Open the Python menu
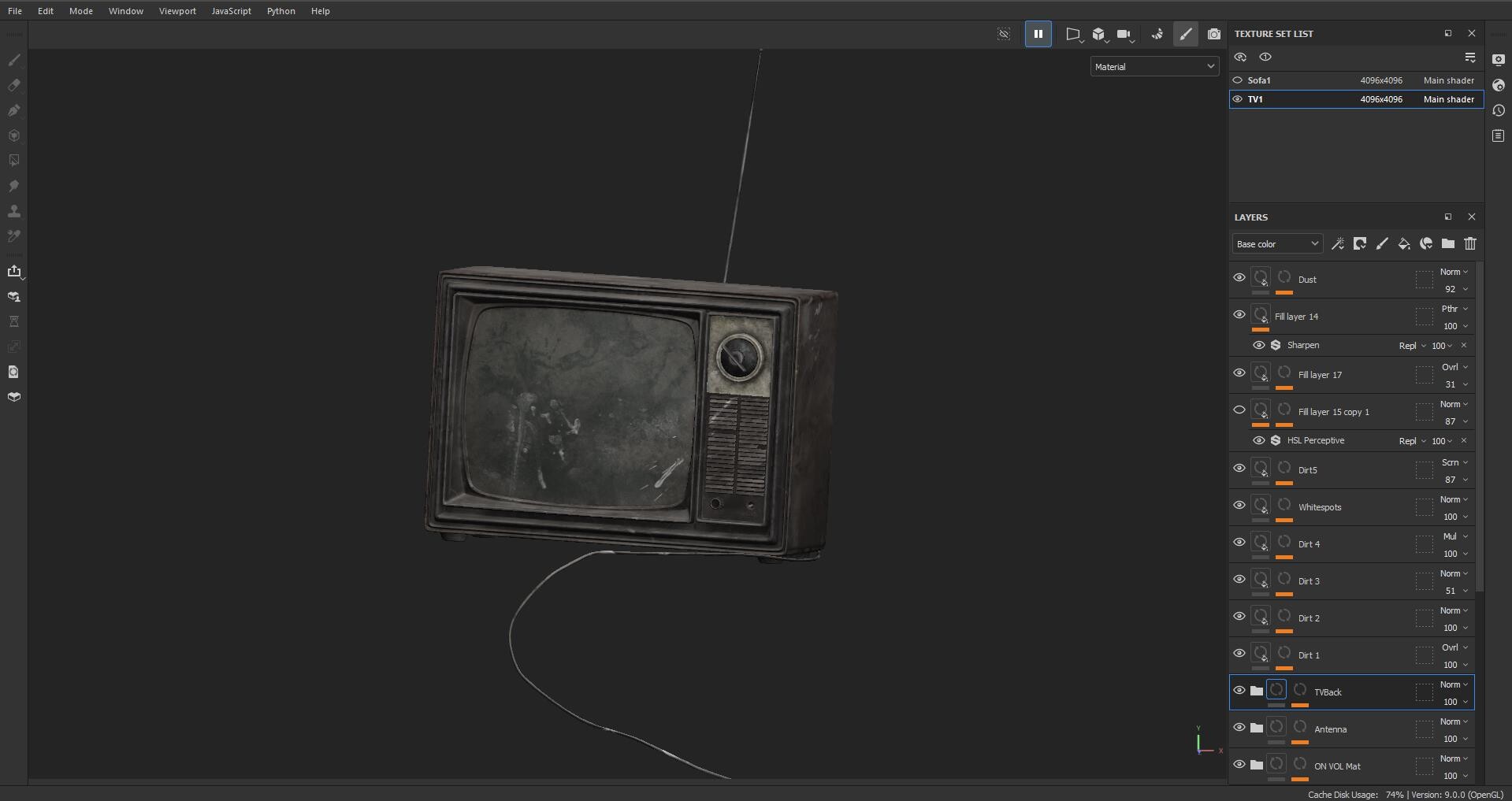 (280, 11)
